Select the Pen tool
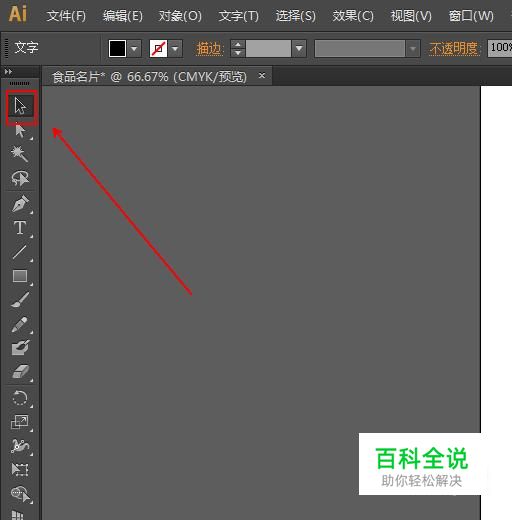The image size is (512, 520). 20,204
